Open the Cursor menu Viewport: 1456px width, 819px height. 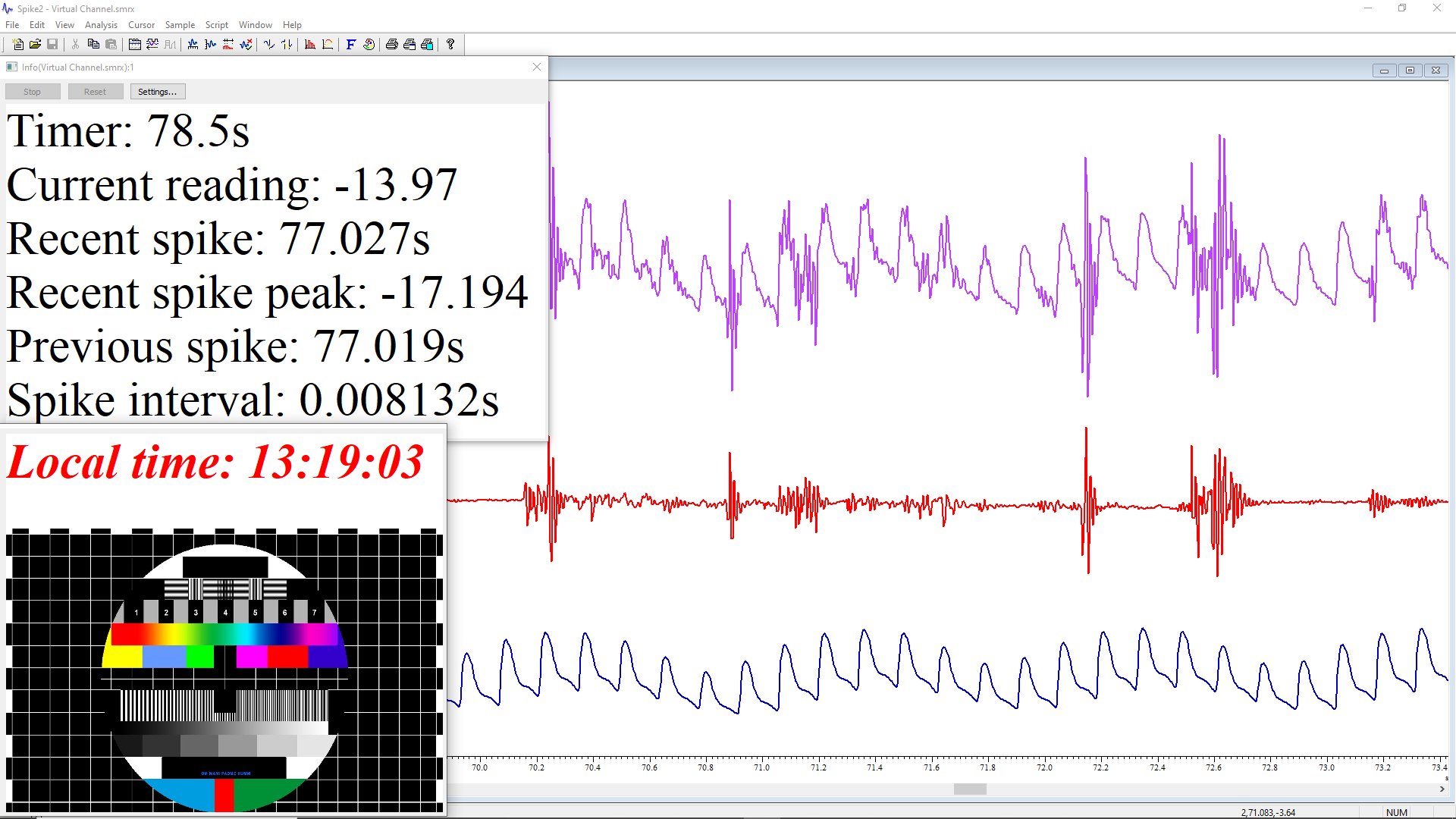(x=141, y=25)
